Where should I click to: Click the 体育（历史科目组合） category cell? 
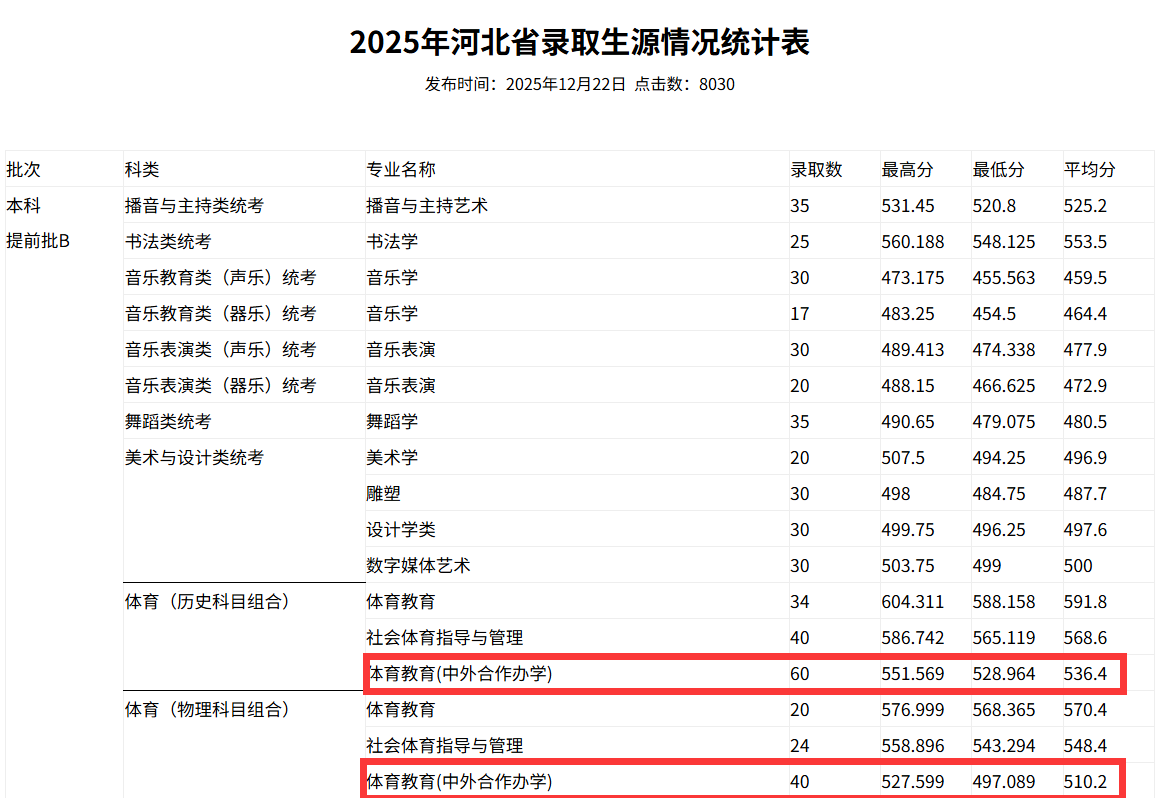(x=207, y=602)
